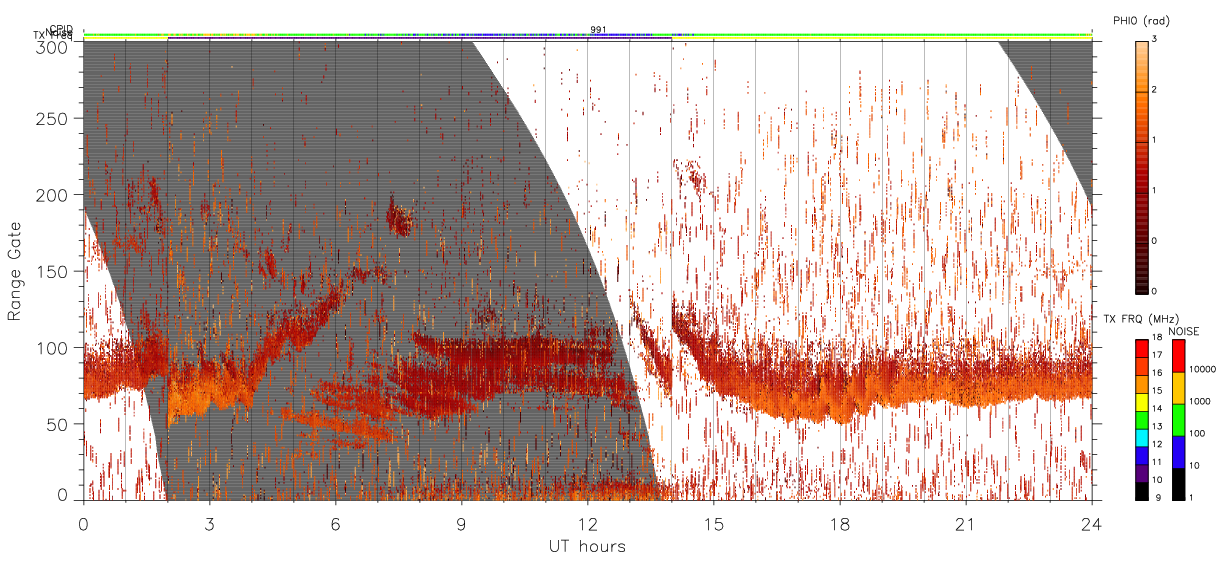Click x-axis tick label '24'
Viewport: 1228px width, 567px height.
(1091, 524)
